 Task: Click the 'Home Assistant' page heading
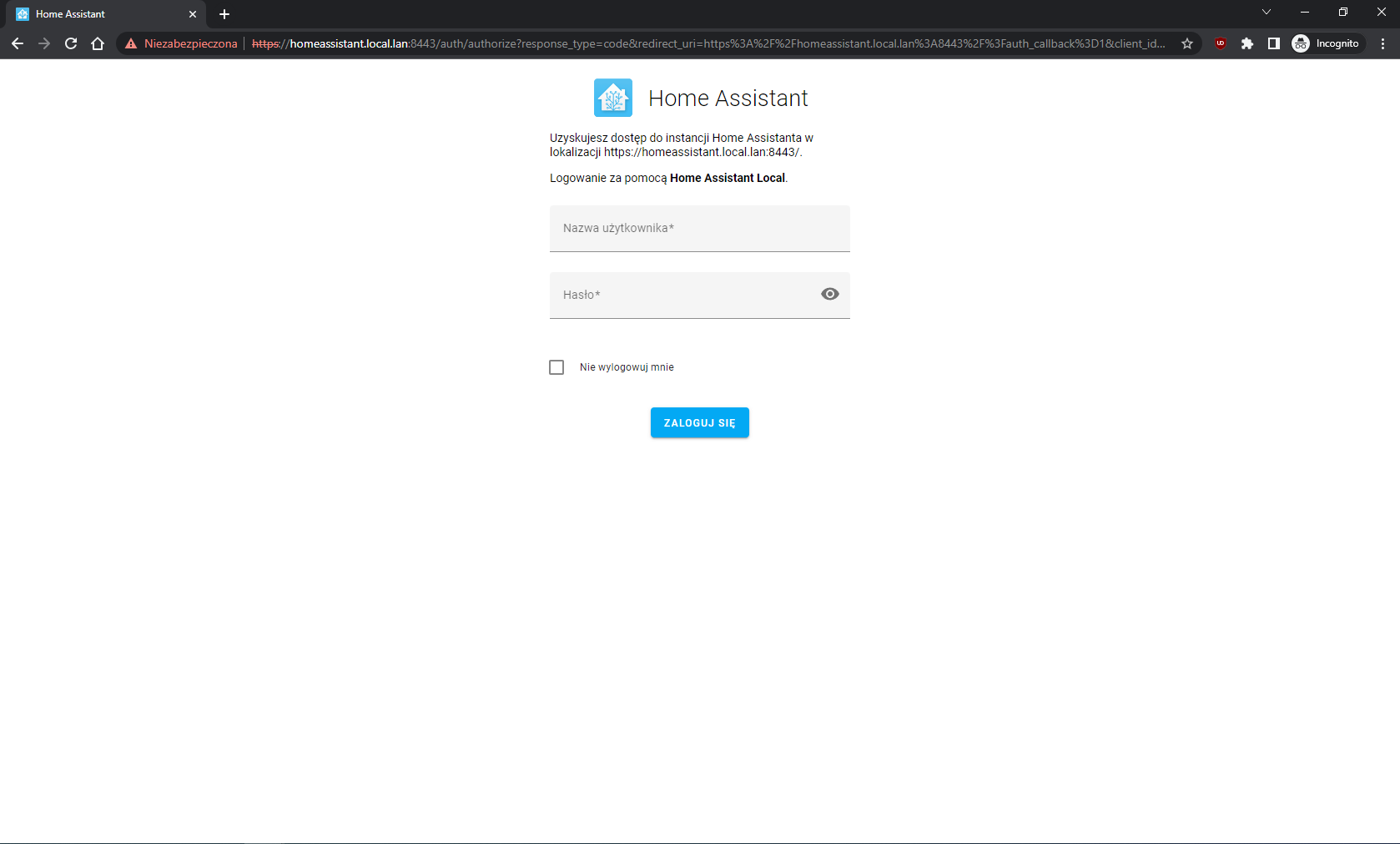728,99
